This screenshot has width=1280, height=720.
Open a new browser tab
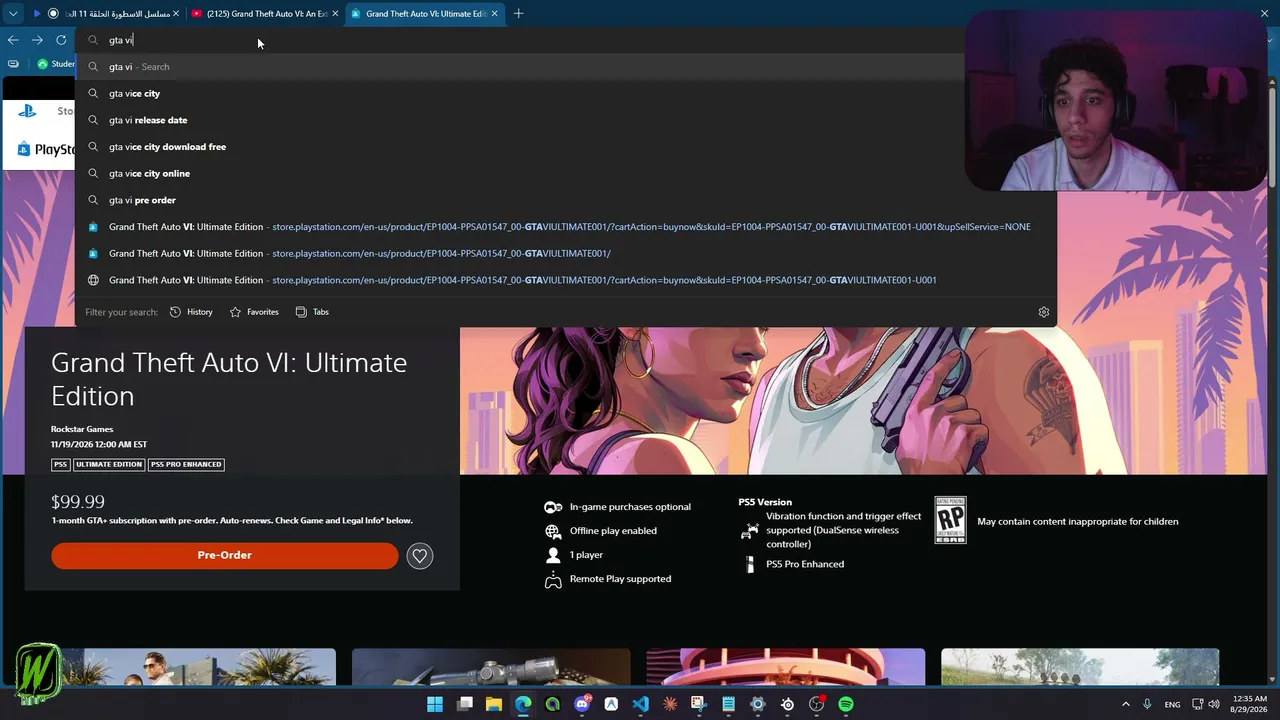coord(518,14)
